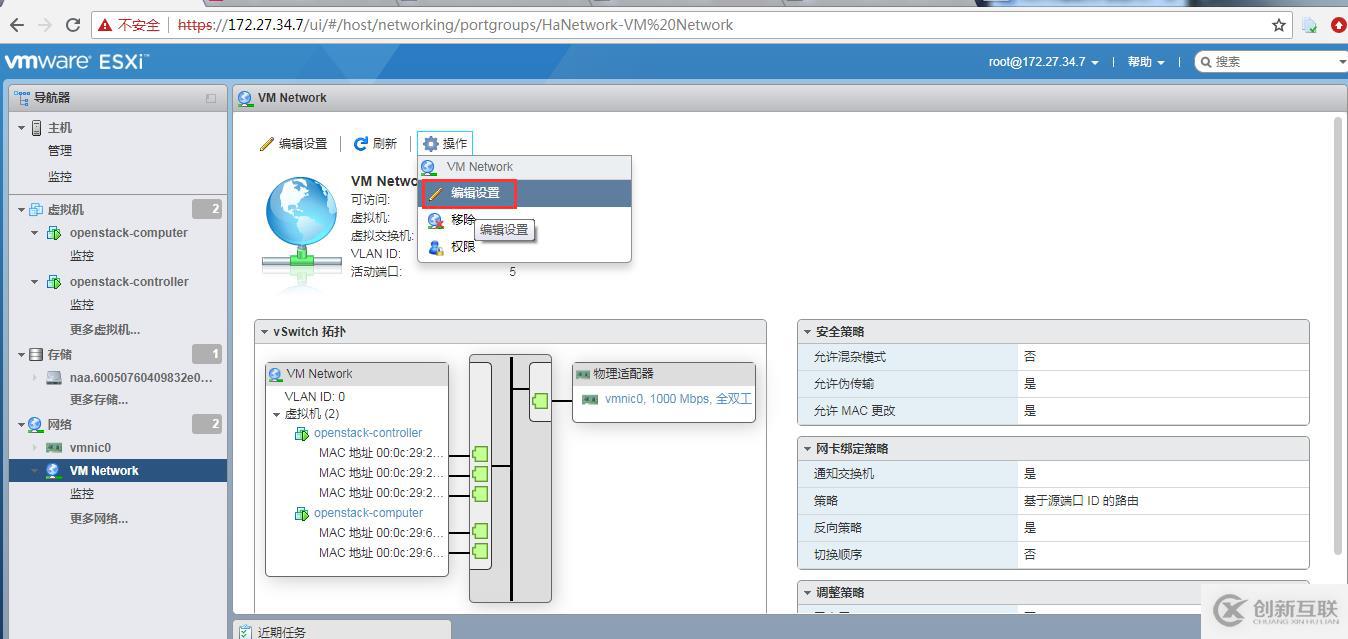Open the 帮助 help dropdown

coord(1146,62)
